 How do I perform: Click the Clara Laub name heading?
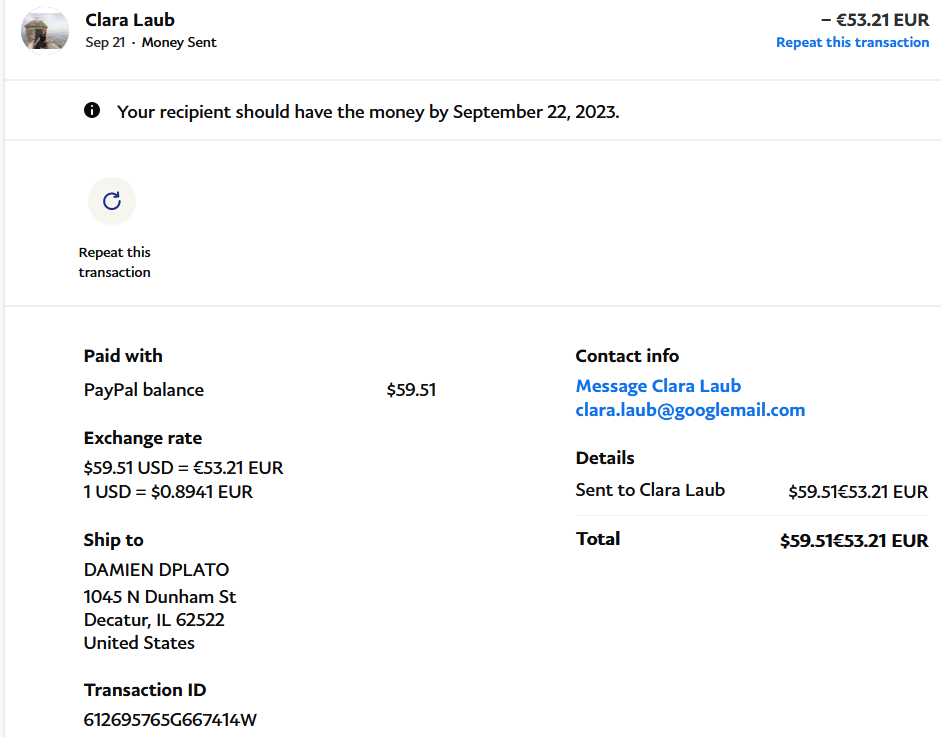click(x=130, y=20)
